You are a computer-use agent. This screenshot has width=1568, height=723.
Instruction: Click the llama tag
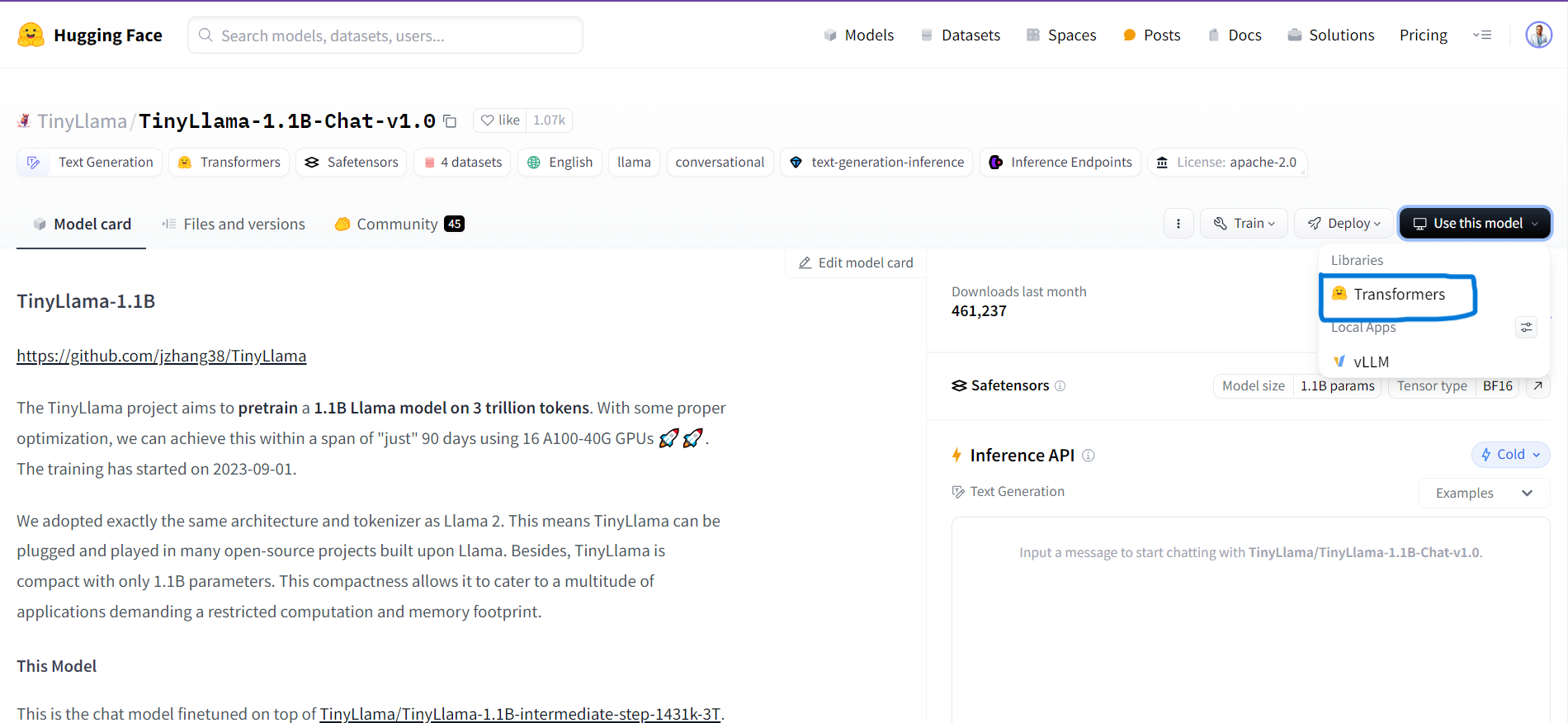[x=634, y=163]
